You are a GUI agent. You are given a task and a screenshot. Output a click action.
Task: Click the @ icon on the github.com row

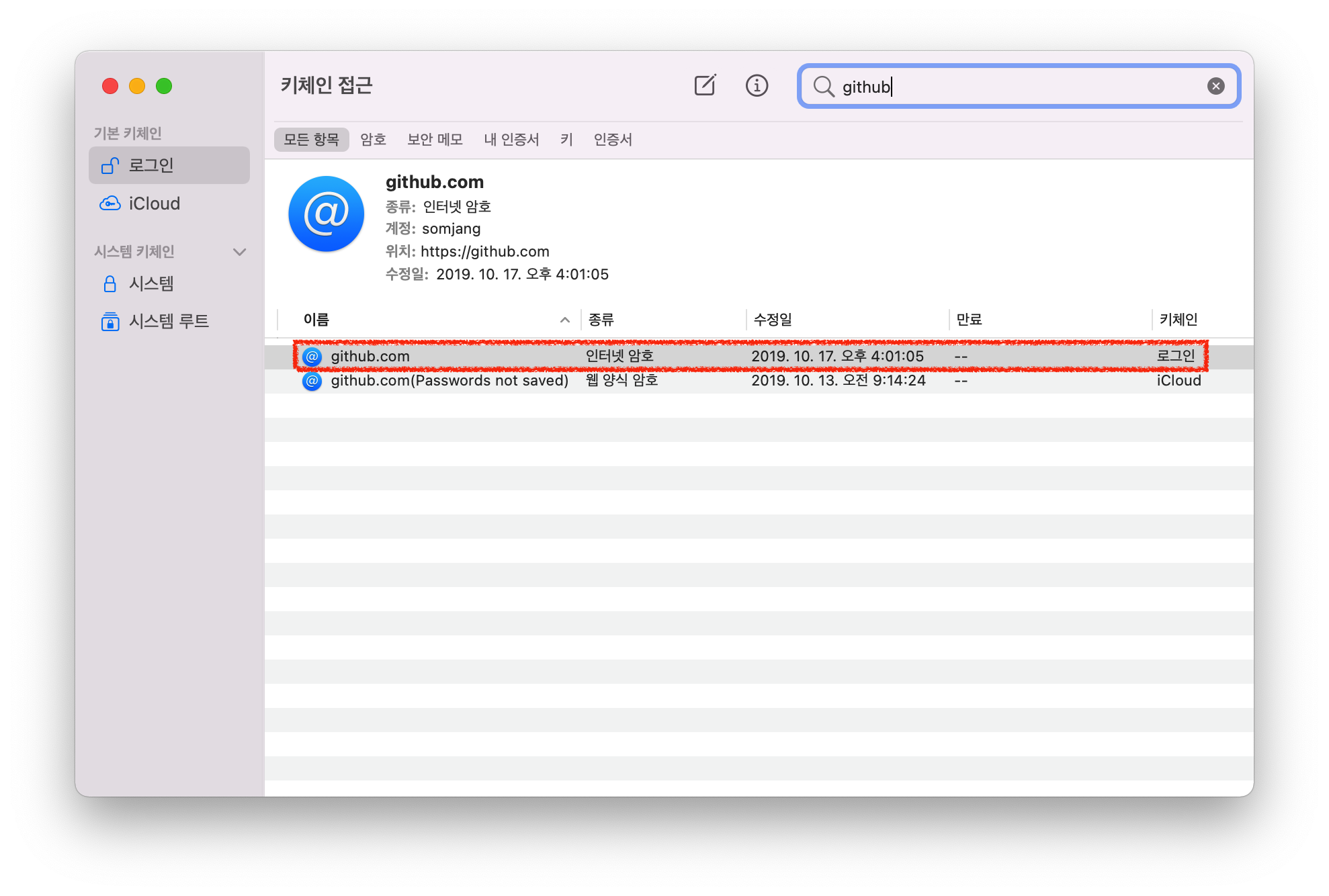pos(312,357)
